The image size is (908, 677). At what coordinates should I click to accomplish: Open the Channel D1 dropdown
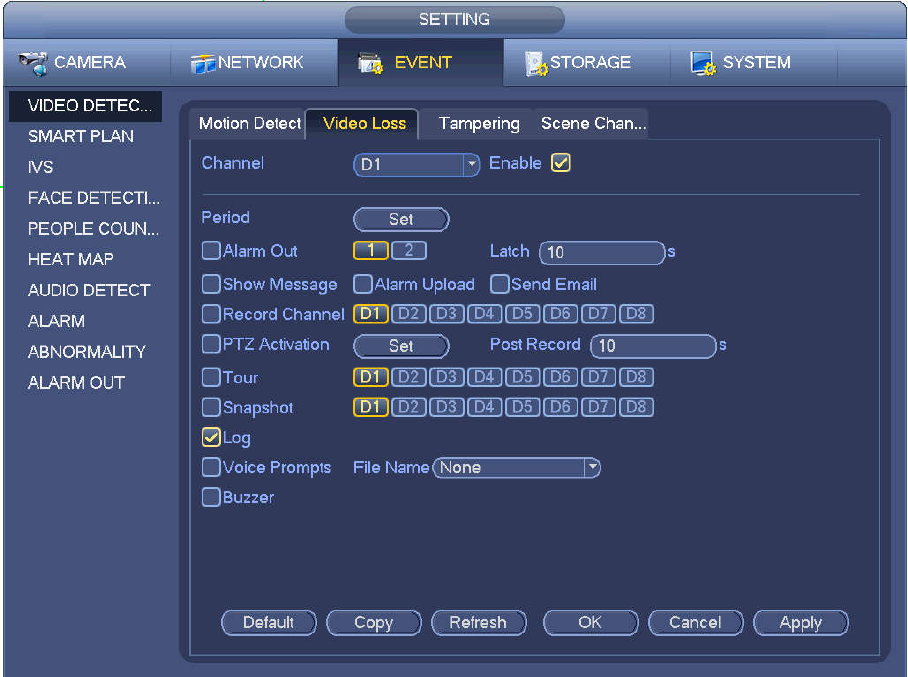[x=416, y=165]
